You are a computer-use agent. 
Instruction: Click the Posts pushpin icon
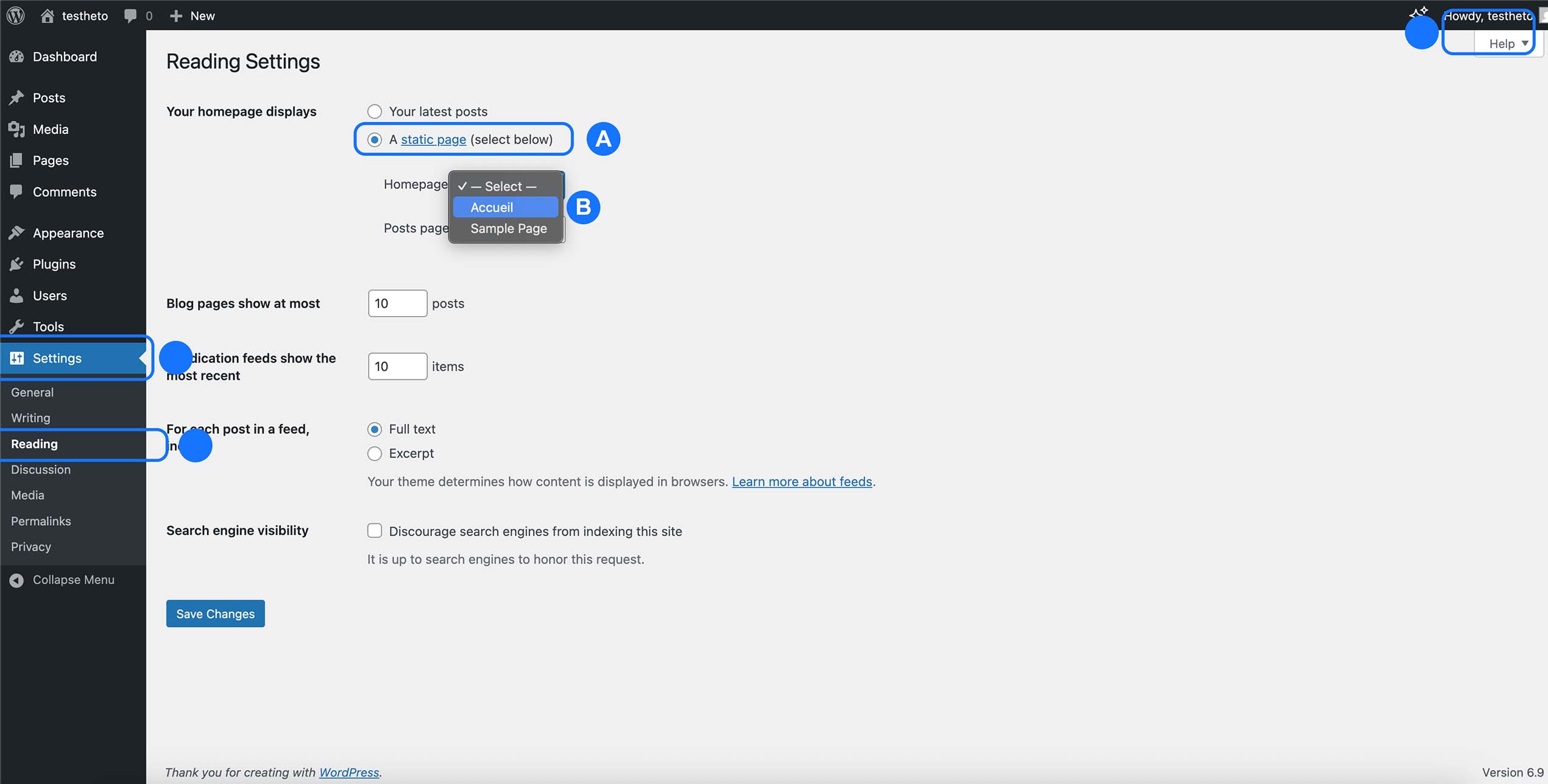pos(16,97)
